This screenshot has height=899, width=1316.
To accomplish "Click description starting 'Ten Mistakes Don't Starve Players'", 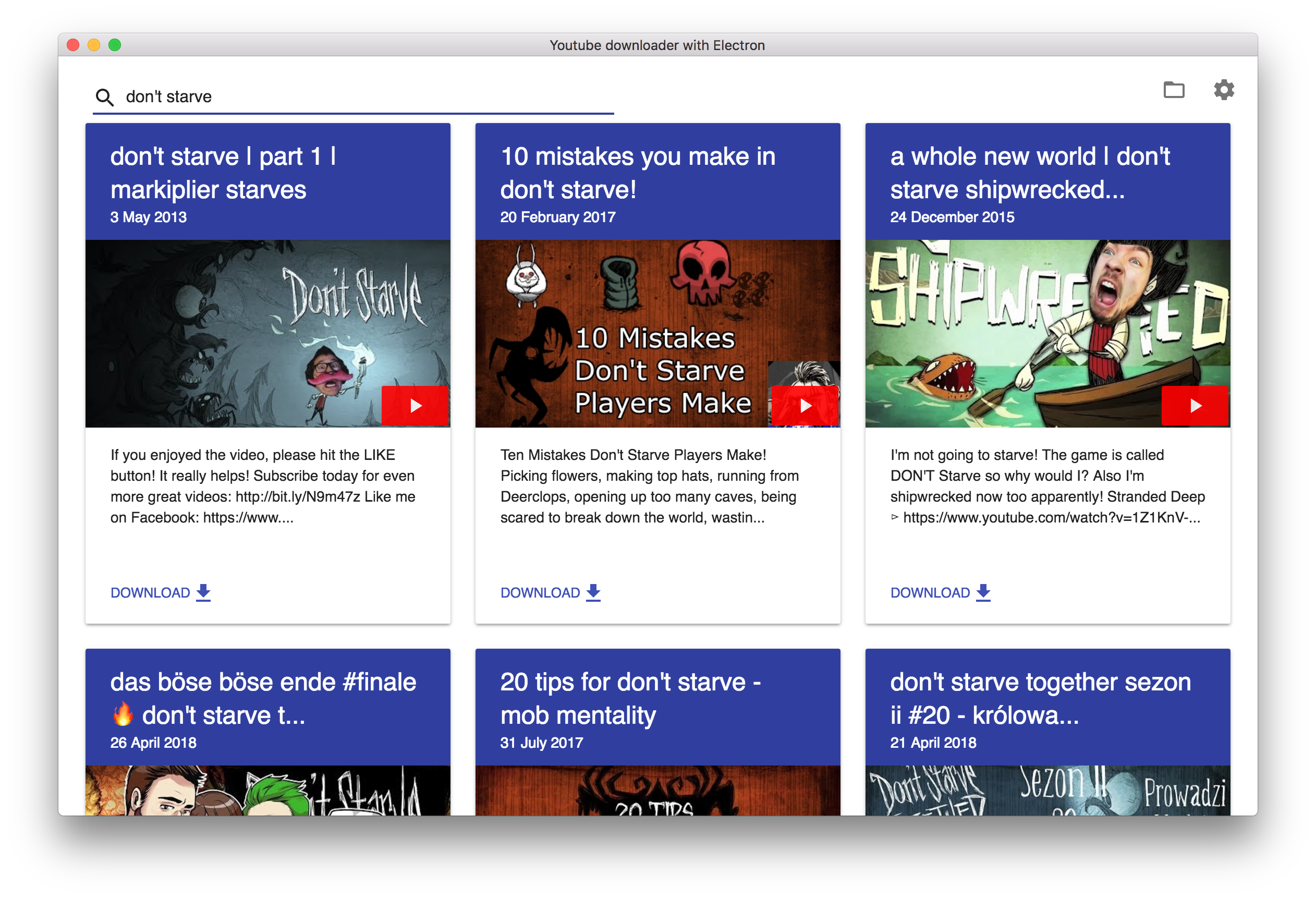I will pyautogui.click(x=650, y=486).
